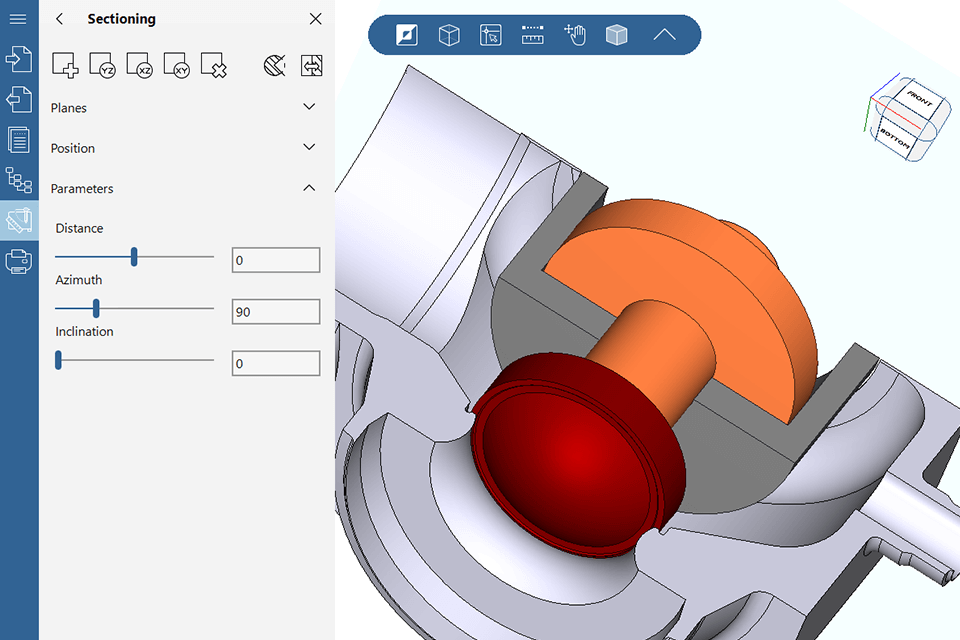Screen dimensions: 960x640
Task: Add a new section plane
Action: click(65, 66)
